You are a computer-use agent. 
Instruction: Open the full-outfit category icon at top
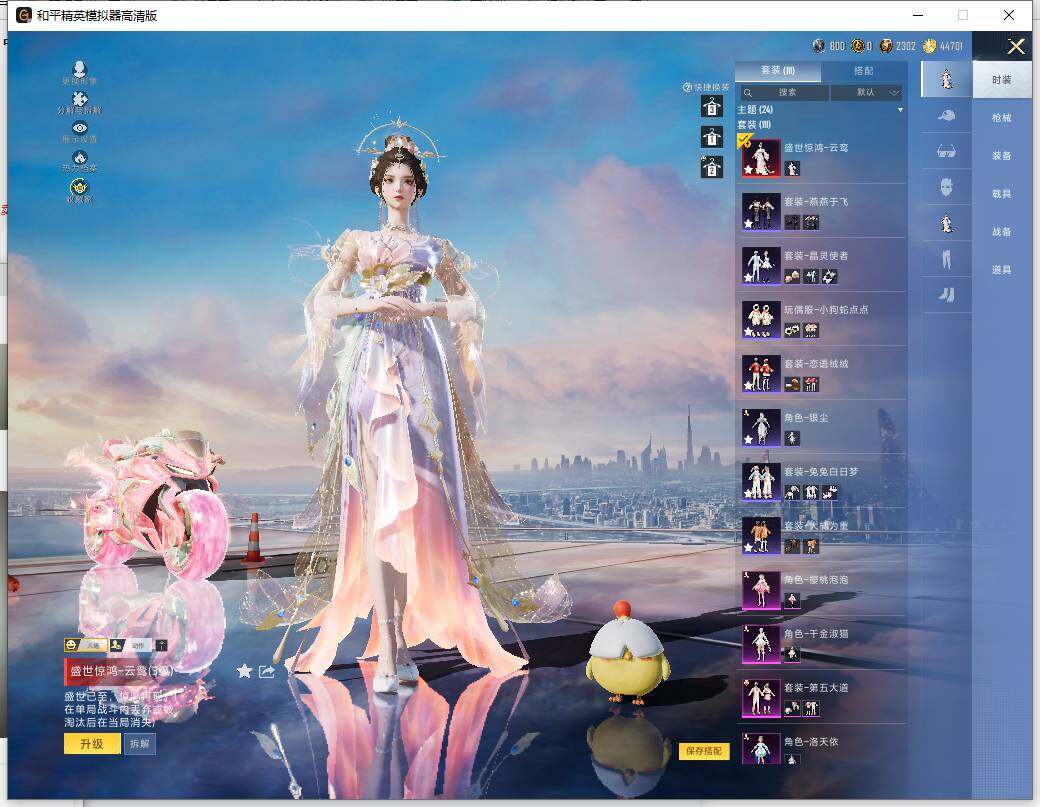tap(946, 80)
